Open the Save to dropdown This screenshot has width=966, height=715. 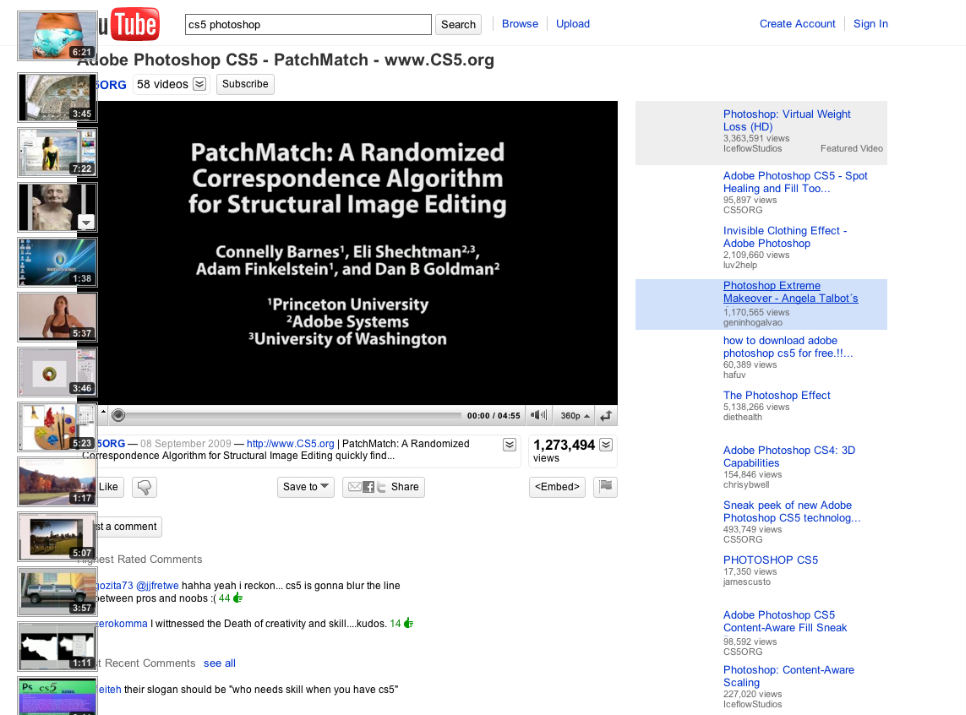306,487
